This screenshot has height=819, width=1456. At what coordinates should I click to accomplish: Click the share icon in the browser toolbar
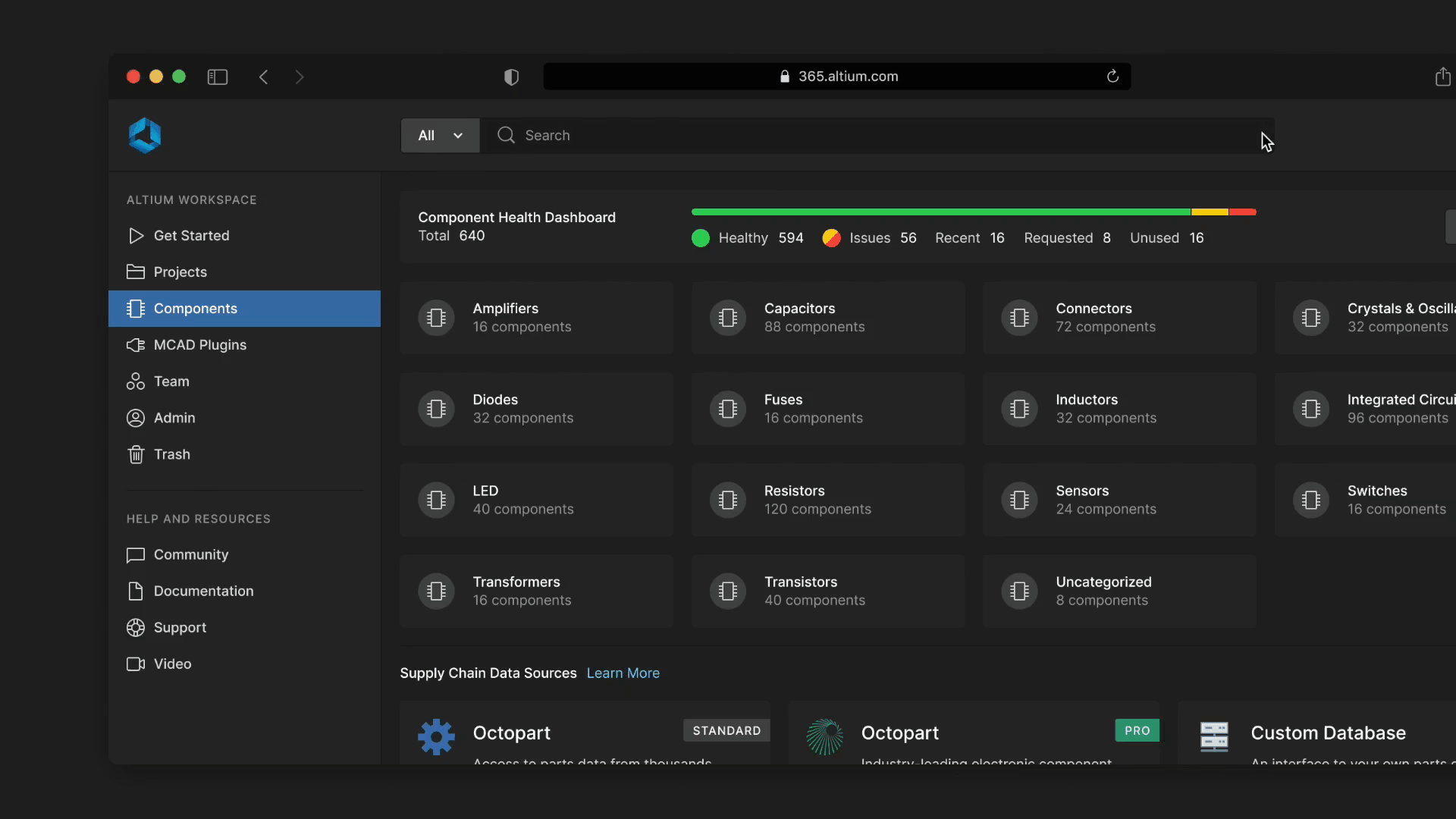1443,76
